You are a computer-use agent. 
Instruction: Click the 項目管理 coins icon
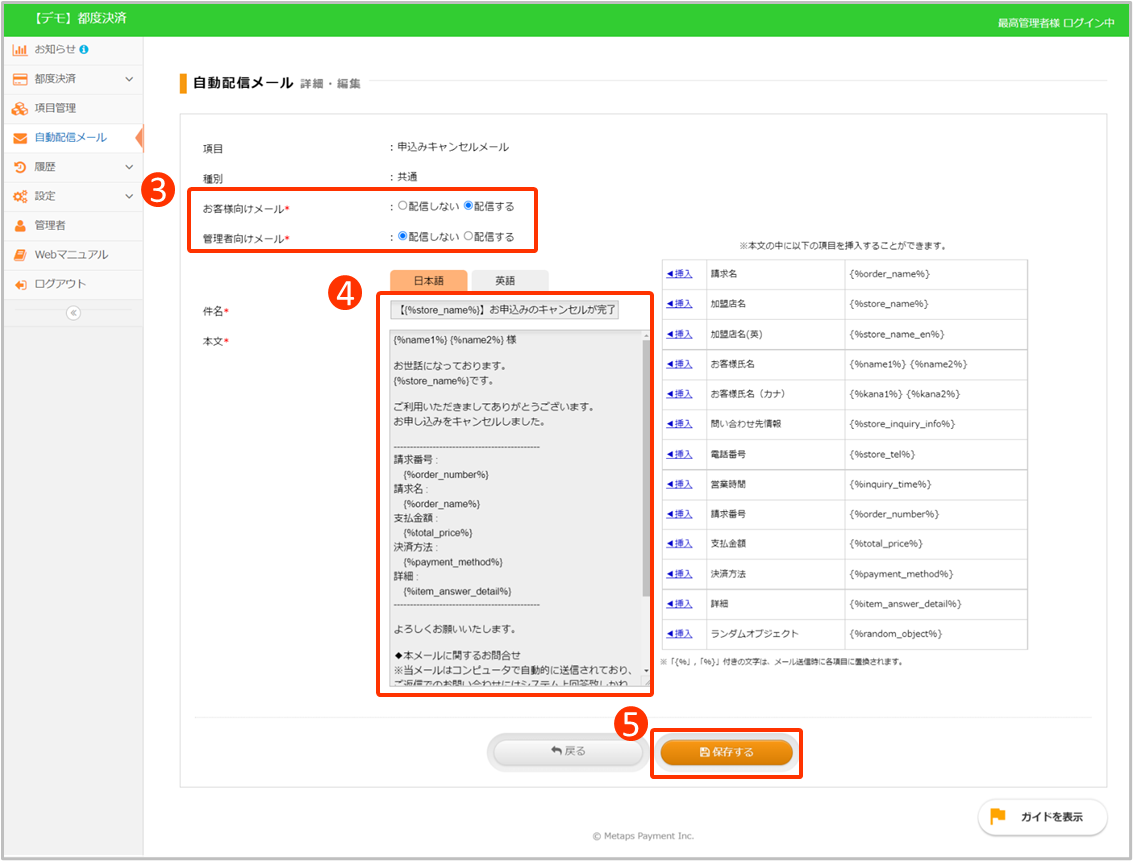[x=20, y=108]
